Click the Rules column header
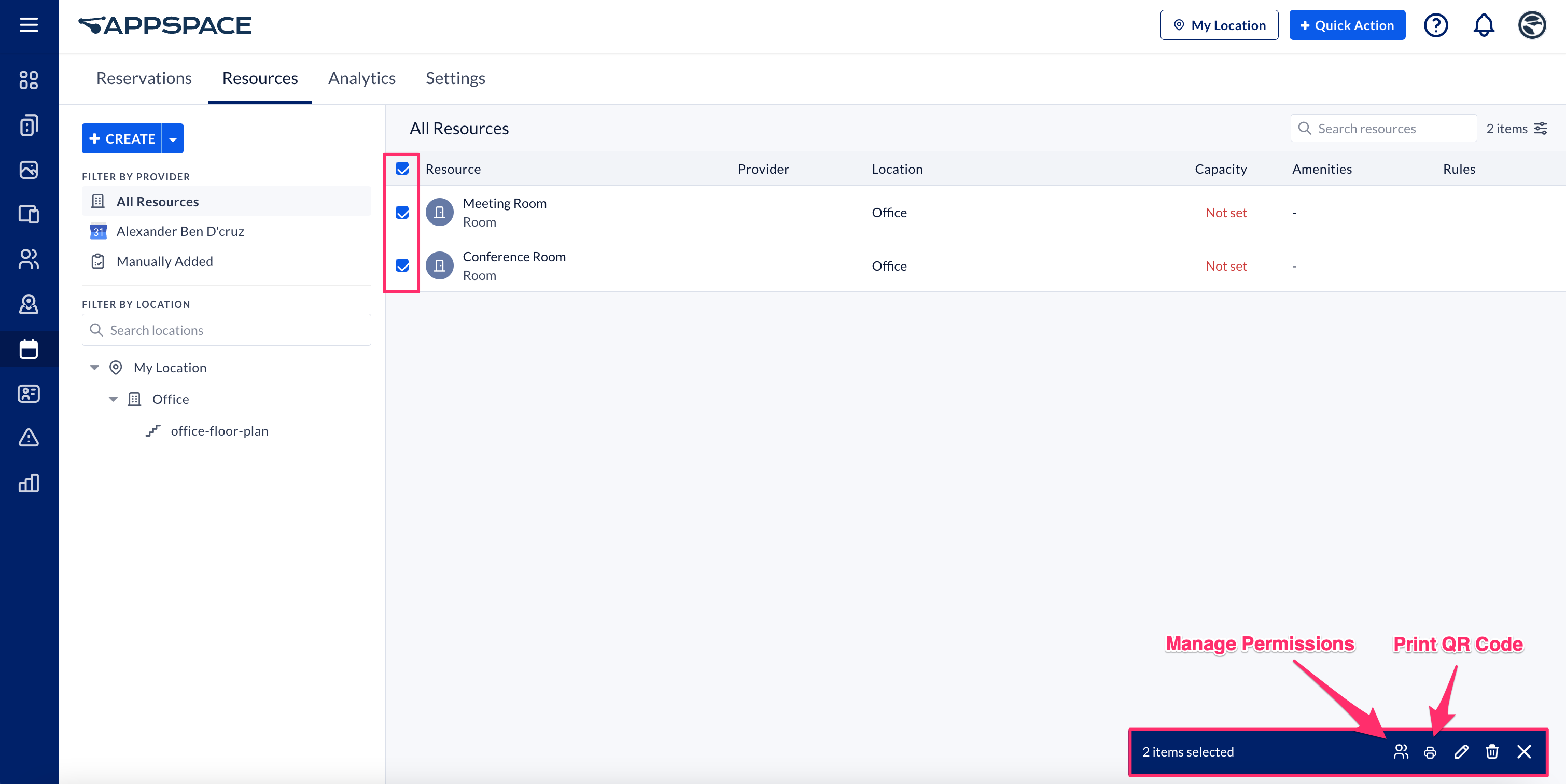 pyautogui.click(x=1459, y=169)
